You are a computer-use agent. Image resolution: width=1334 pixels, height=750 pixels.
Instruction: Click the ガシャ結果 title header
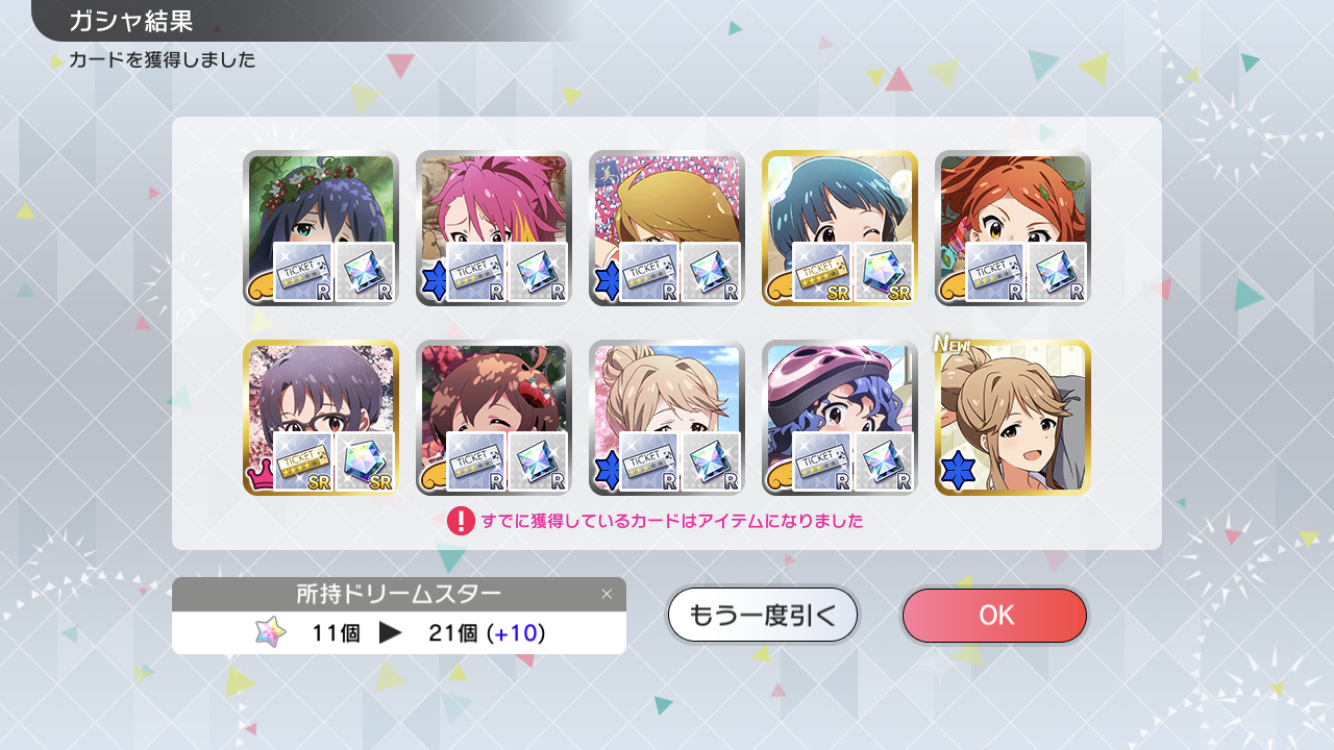[131, 21]
